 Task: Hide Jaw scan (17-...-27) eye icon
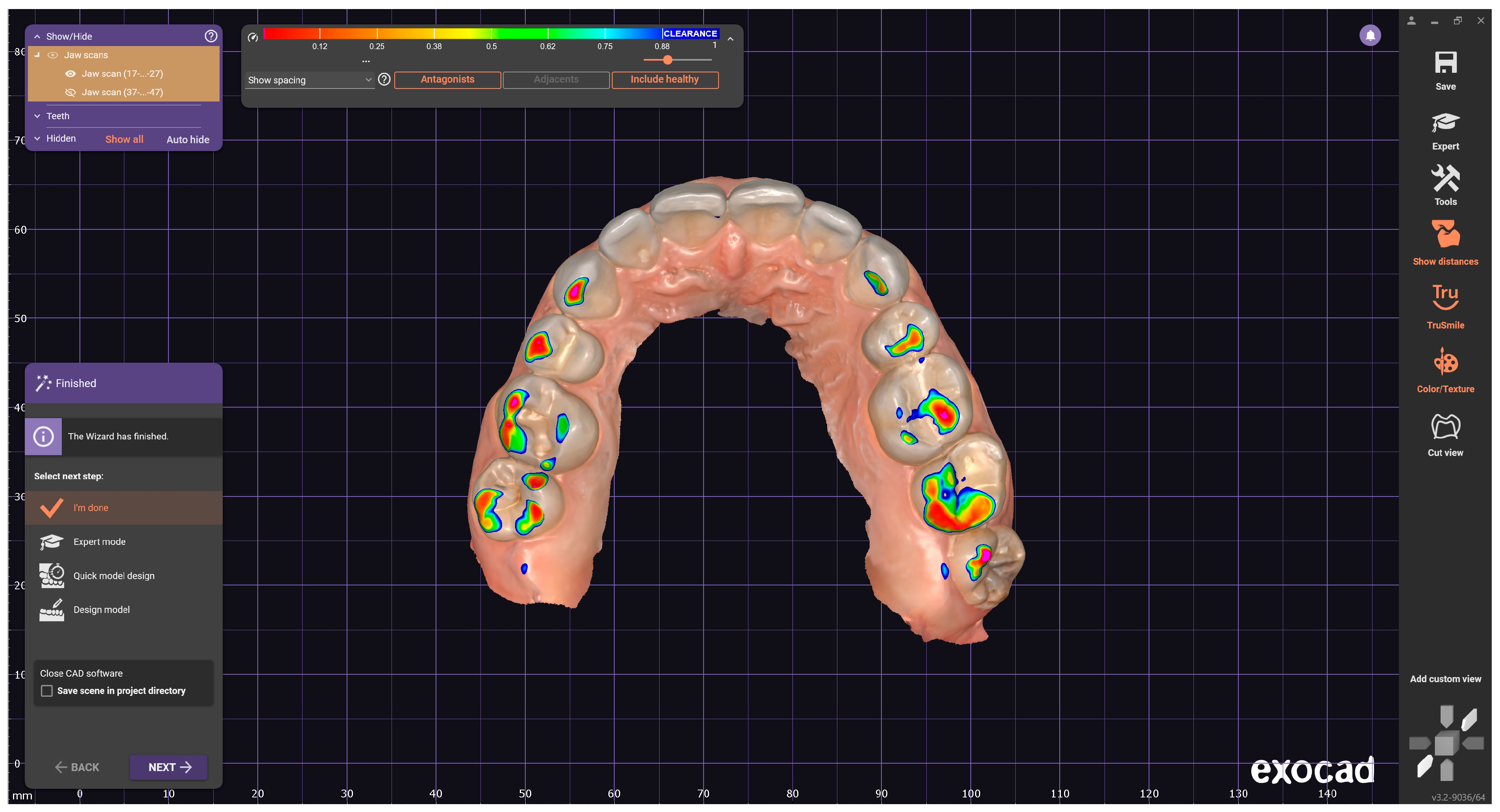[x=70, y=74]
